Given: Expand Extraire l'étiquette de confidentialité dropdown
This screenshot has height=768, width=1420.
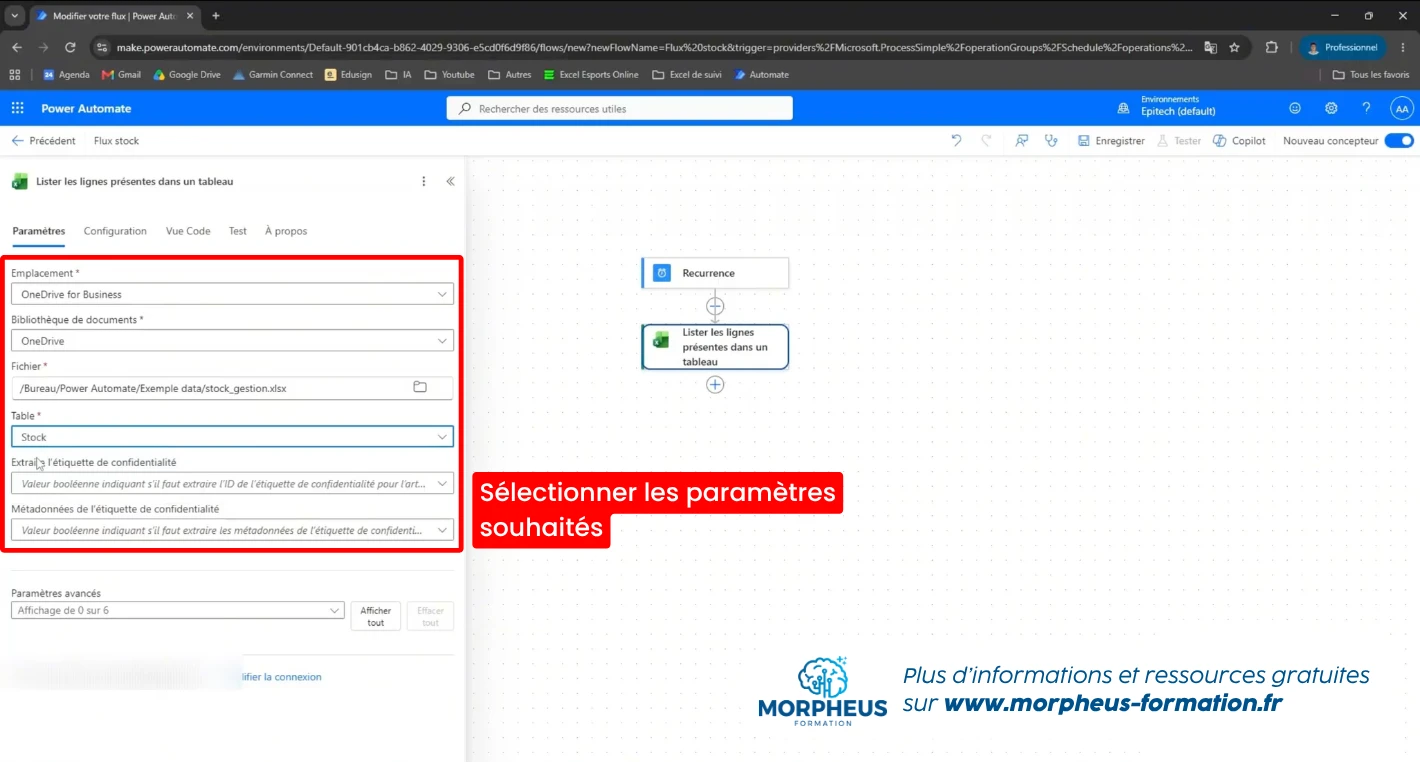Looking at the screenshot, I should (x=232, y=483).
